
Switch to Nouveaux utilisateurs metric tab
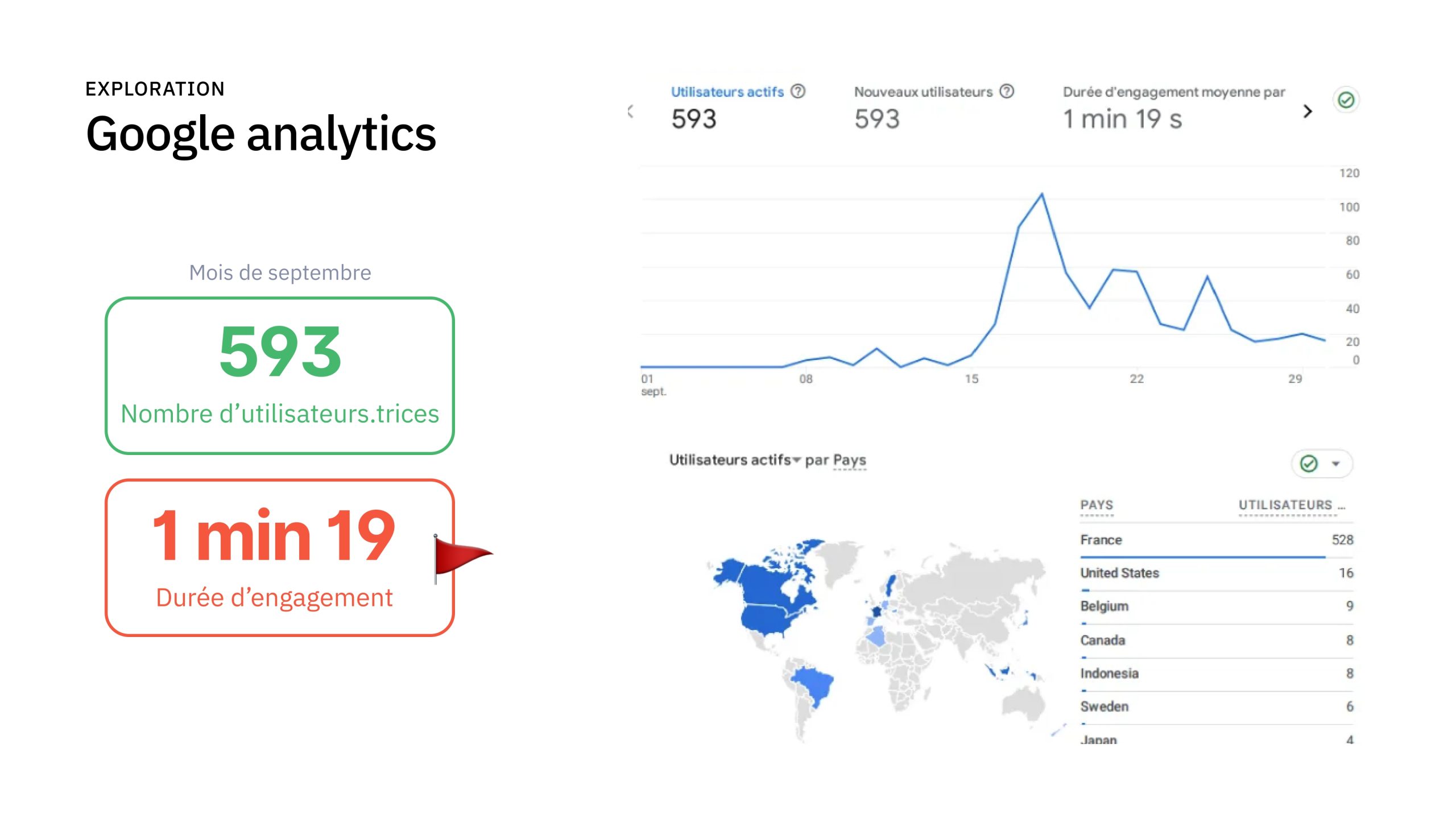click(923, 92)
